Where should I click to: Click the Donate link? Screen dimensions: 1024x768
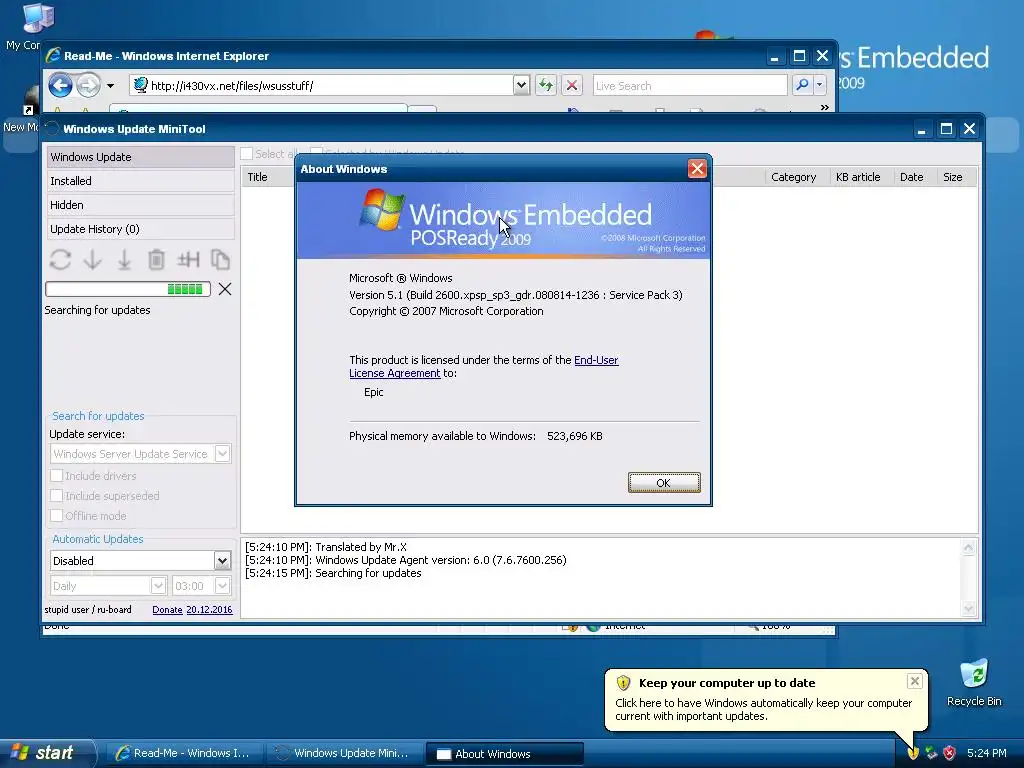pyautogui.click(x=167, y=609)
